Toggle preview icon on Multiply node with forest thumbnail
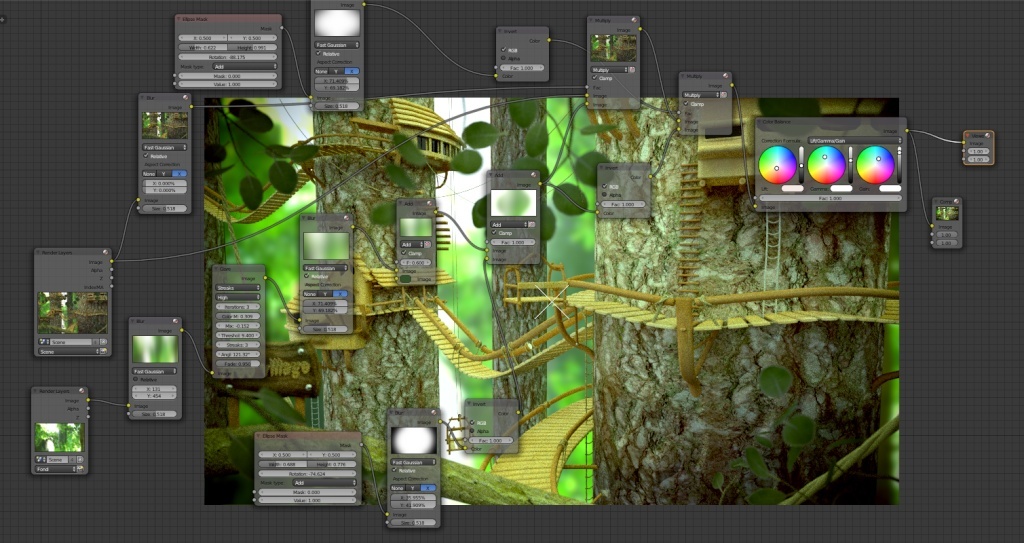 pos(633,20)
